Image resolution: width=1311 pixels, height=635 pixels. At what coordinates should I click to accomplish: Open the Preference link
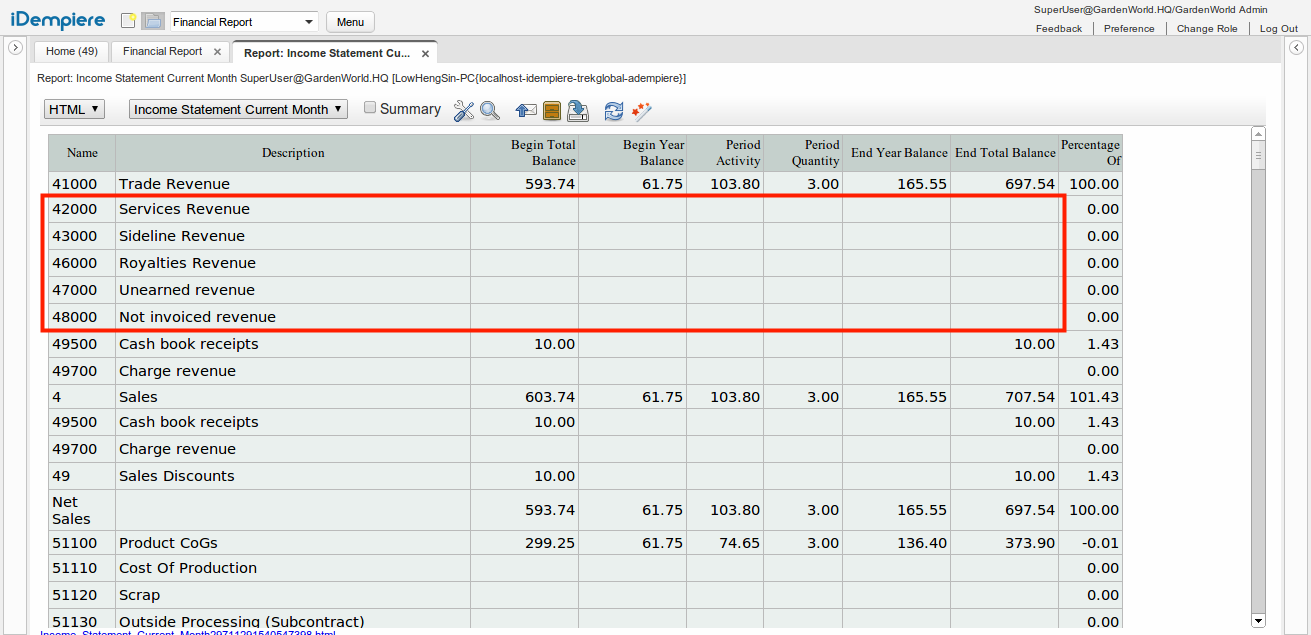1129,29
